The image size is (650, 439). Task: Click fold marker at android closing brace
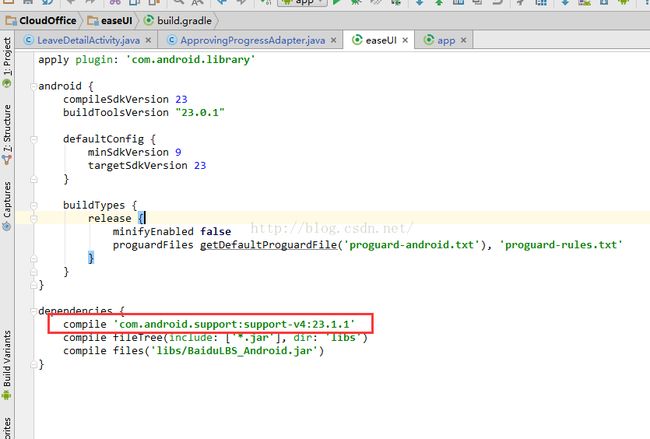click(34, 285)
